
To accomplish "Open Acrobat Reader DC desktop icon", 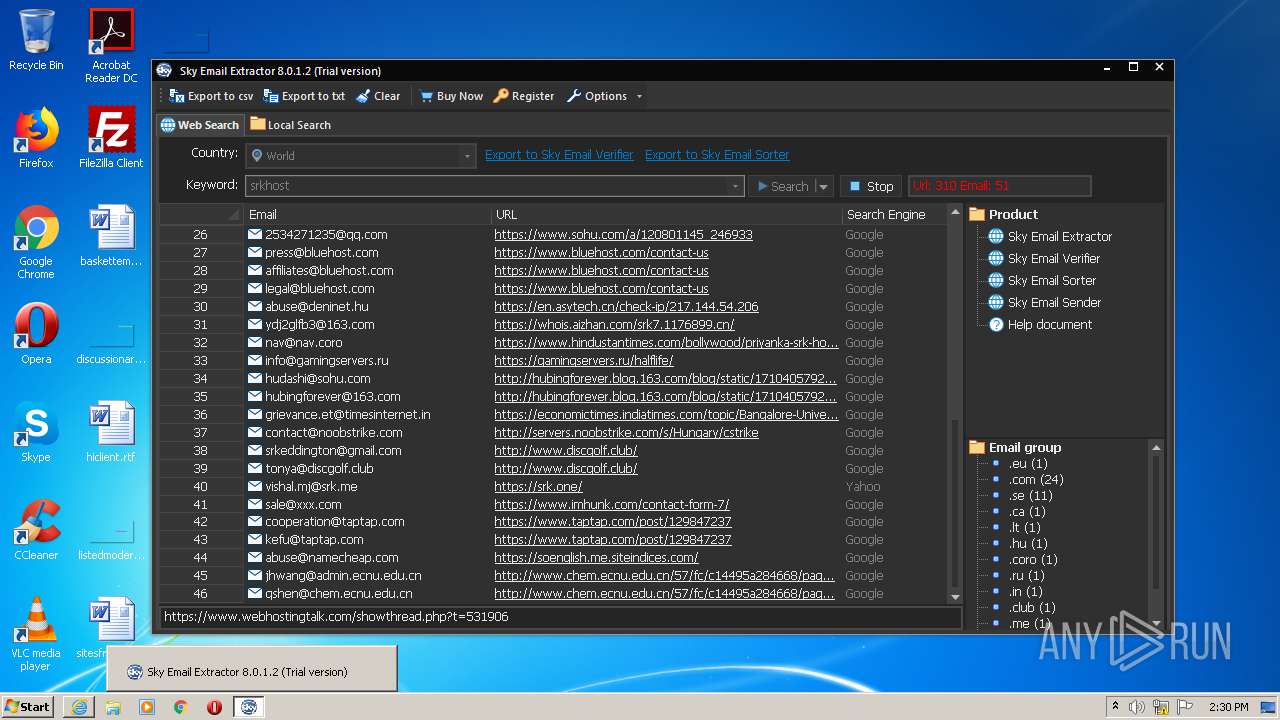I will coord(111,45).
